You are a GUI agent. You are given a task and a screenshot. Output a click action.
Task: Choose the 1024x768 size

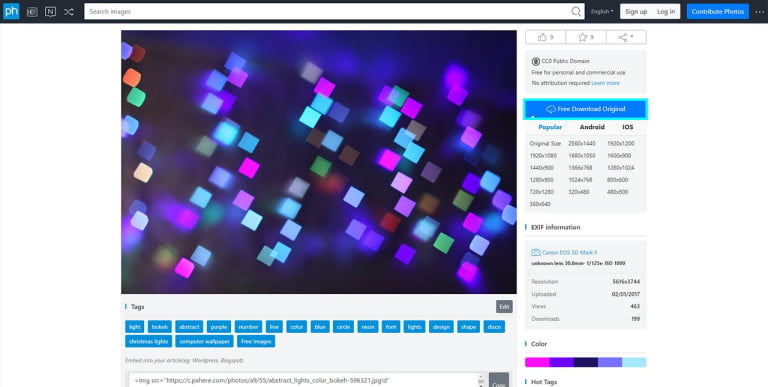coord(580,180)
